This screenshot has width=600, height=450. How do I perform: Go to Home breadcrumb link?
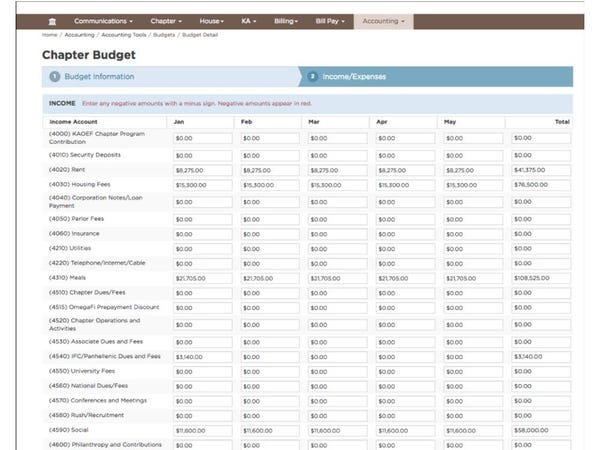[49, 35]
